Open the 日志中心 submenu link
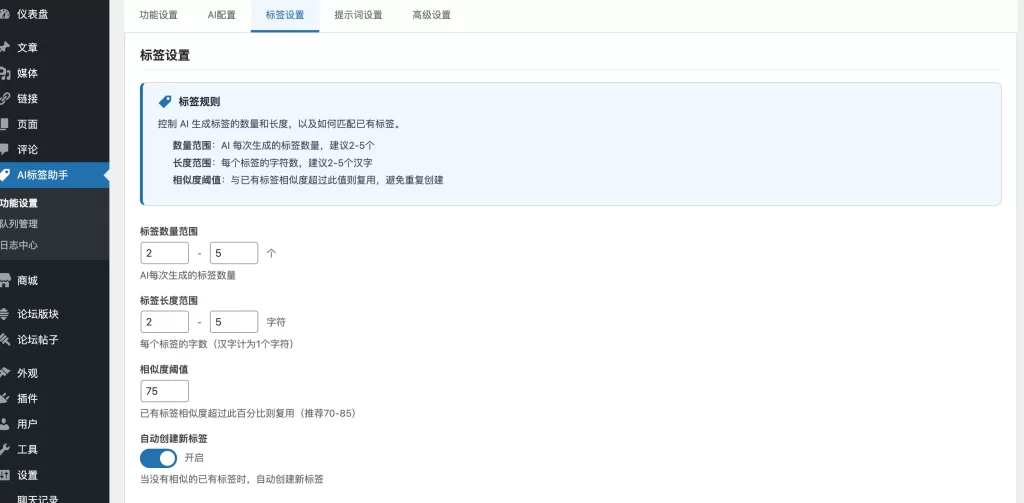1024x503 pixels. click(x=19, y=246)
